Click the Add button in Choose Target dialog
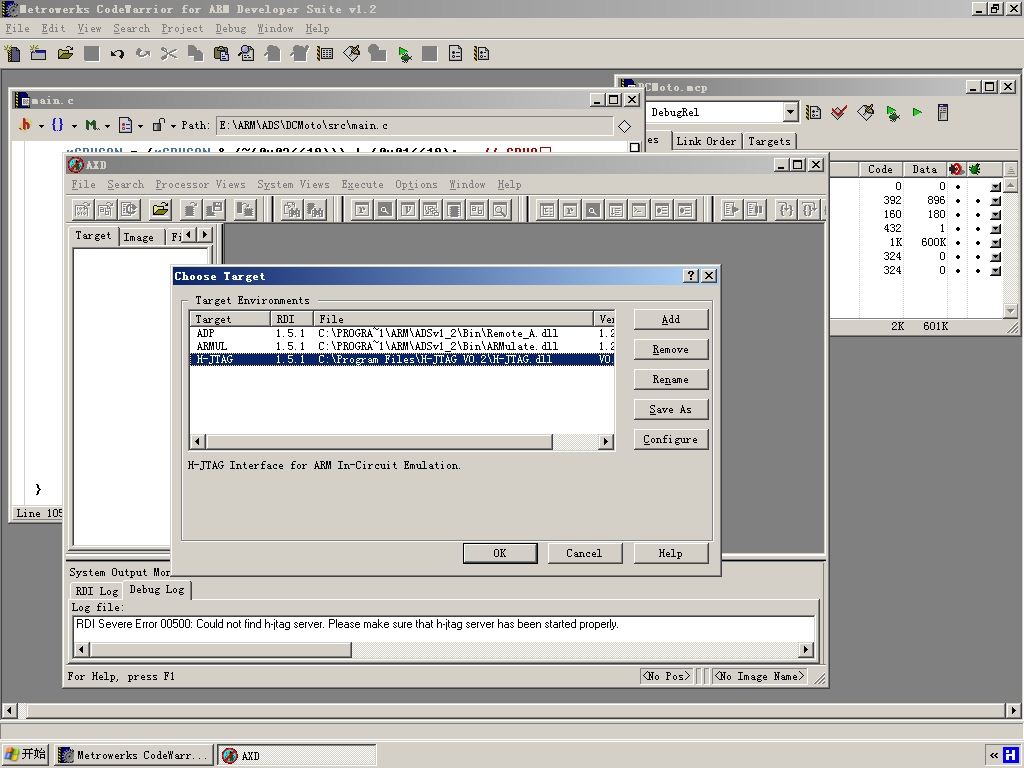The image size is (1024, 768). coord(671,319)
